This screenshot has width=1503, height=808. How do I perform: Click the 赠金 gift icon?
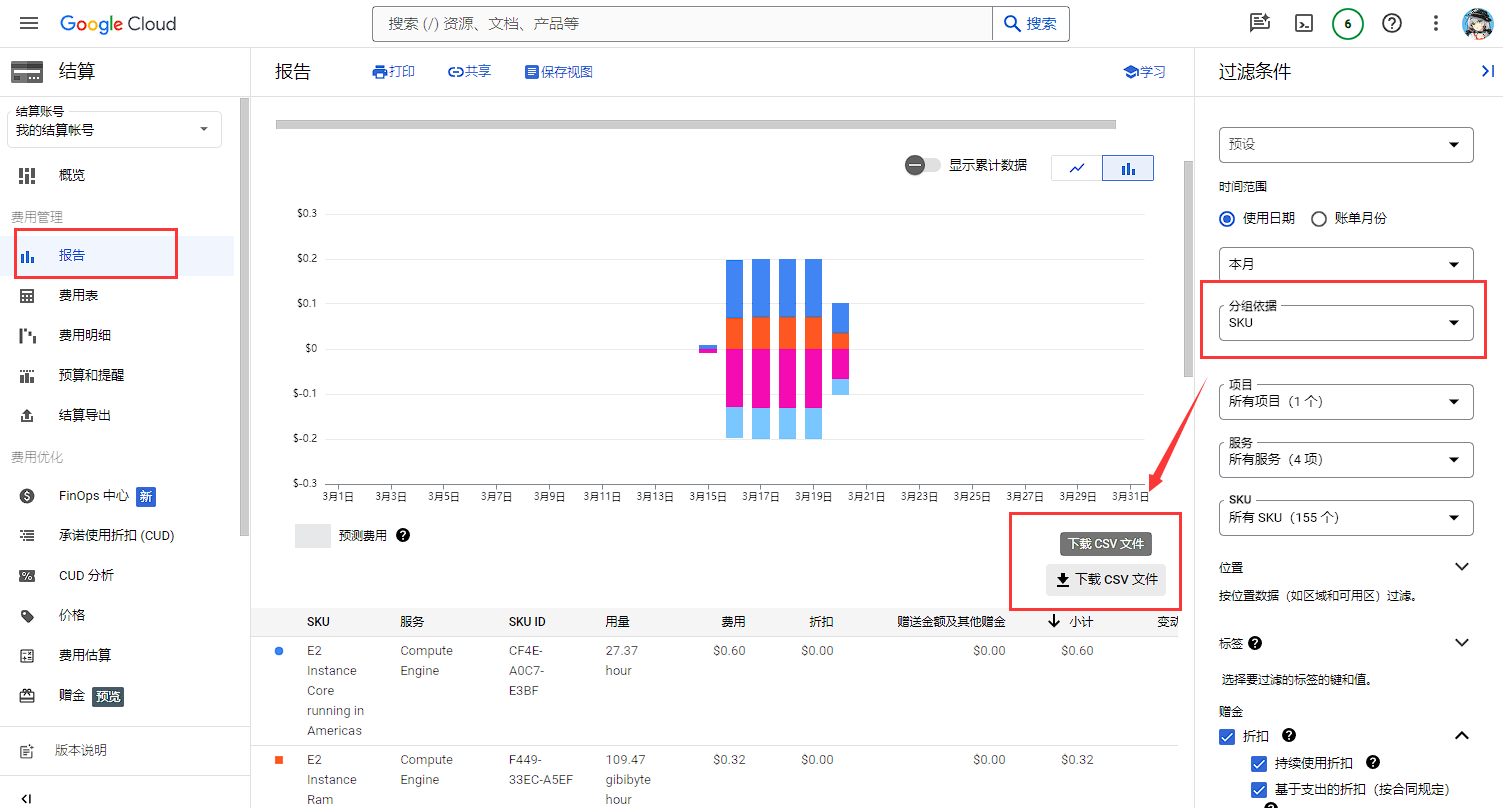point(27,695)
